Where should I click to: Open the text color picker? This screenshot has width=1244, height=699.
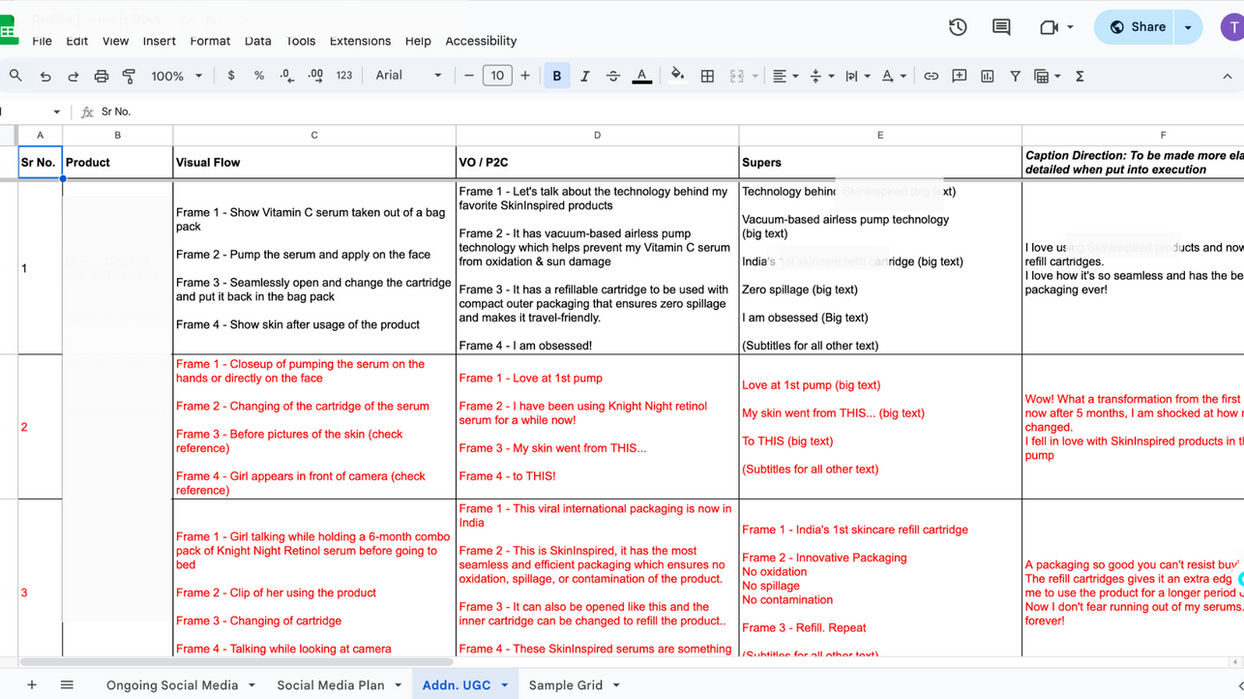click(642, 76)
